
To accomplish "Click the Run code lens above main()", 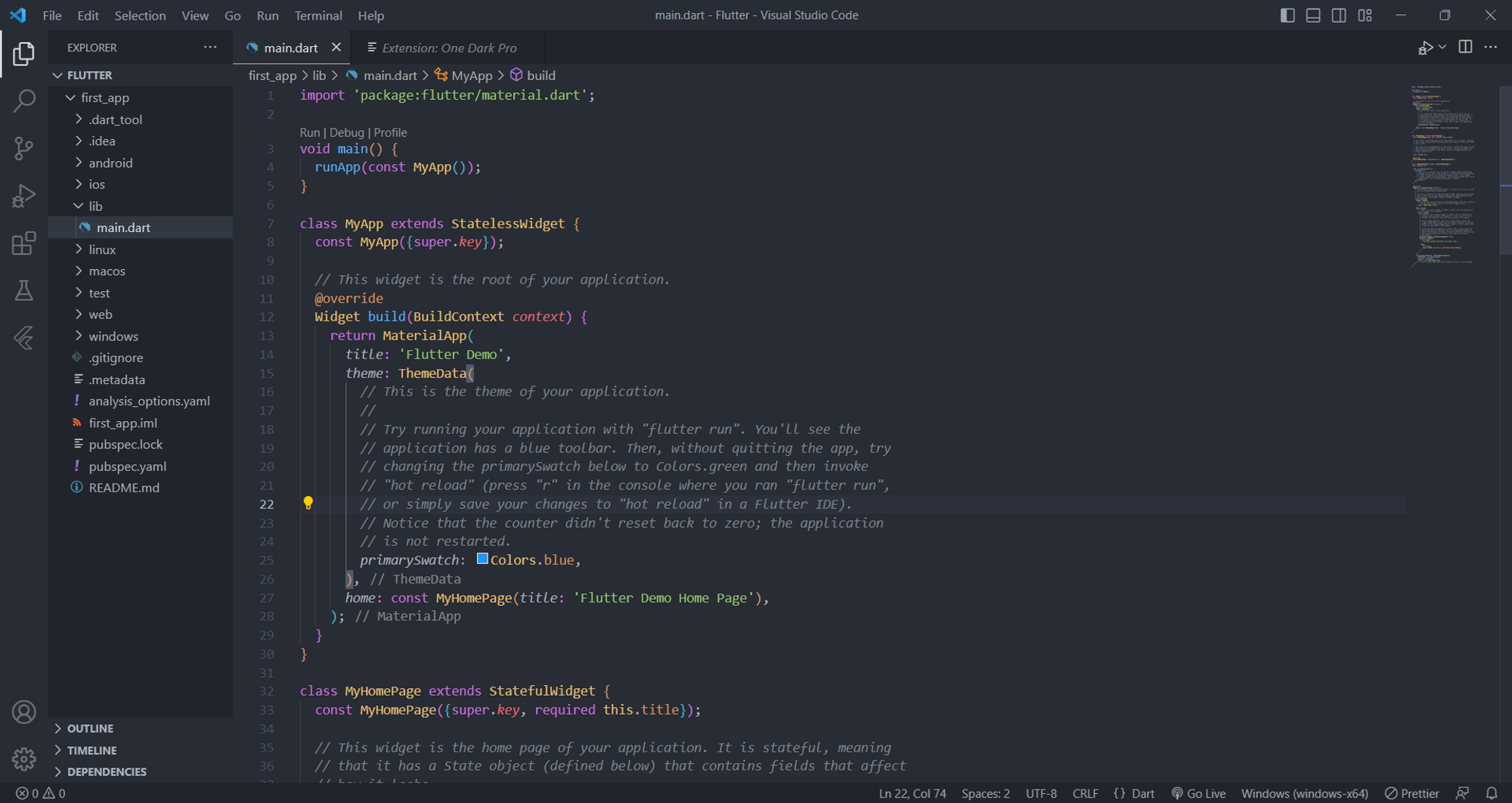I will tap(309, 132).
